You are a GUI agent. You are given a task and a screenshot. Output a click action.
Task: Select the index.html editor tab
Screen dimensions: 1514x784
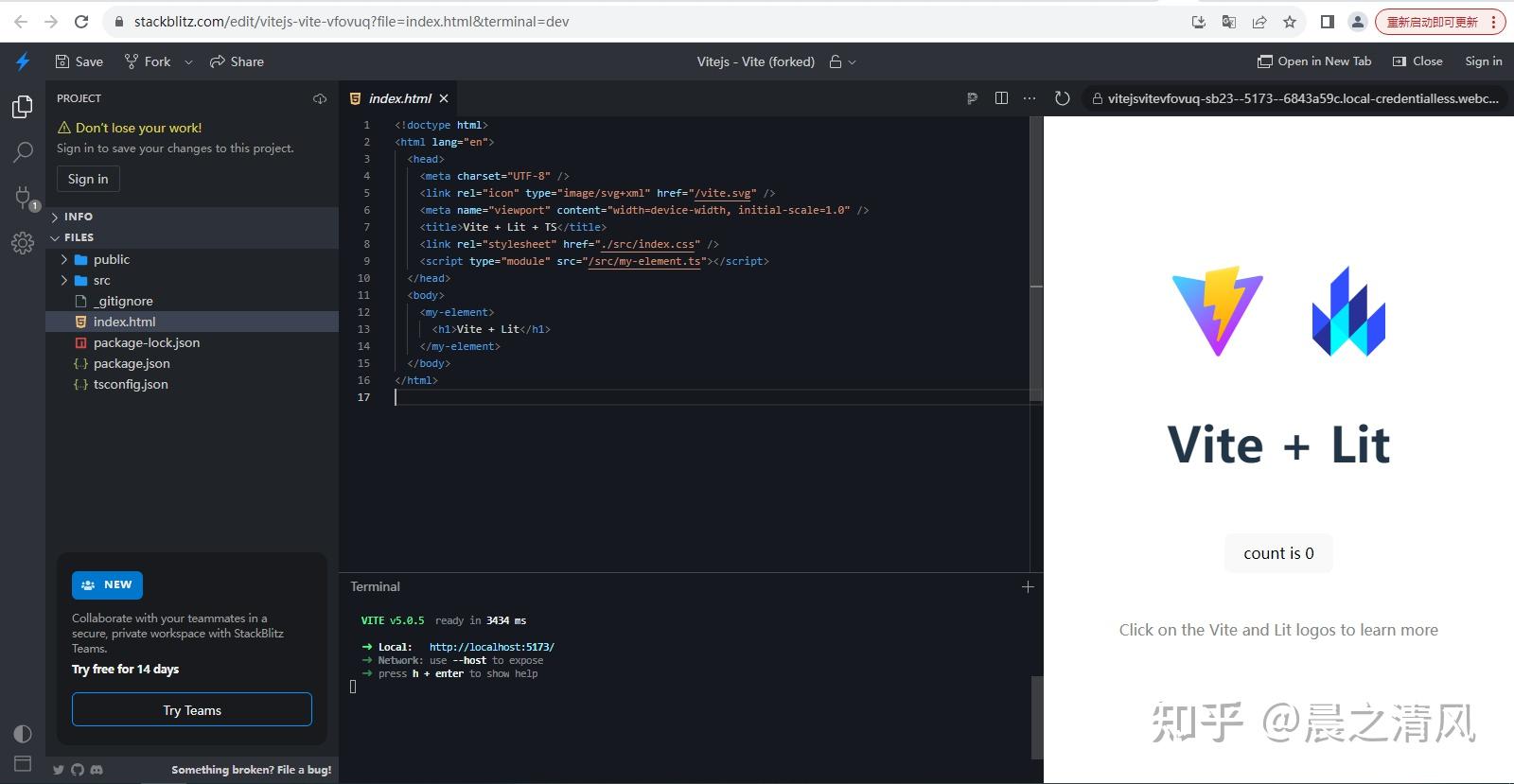pos(398,98)
